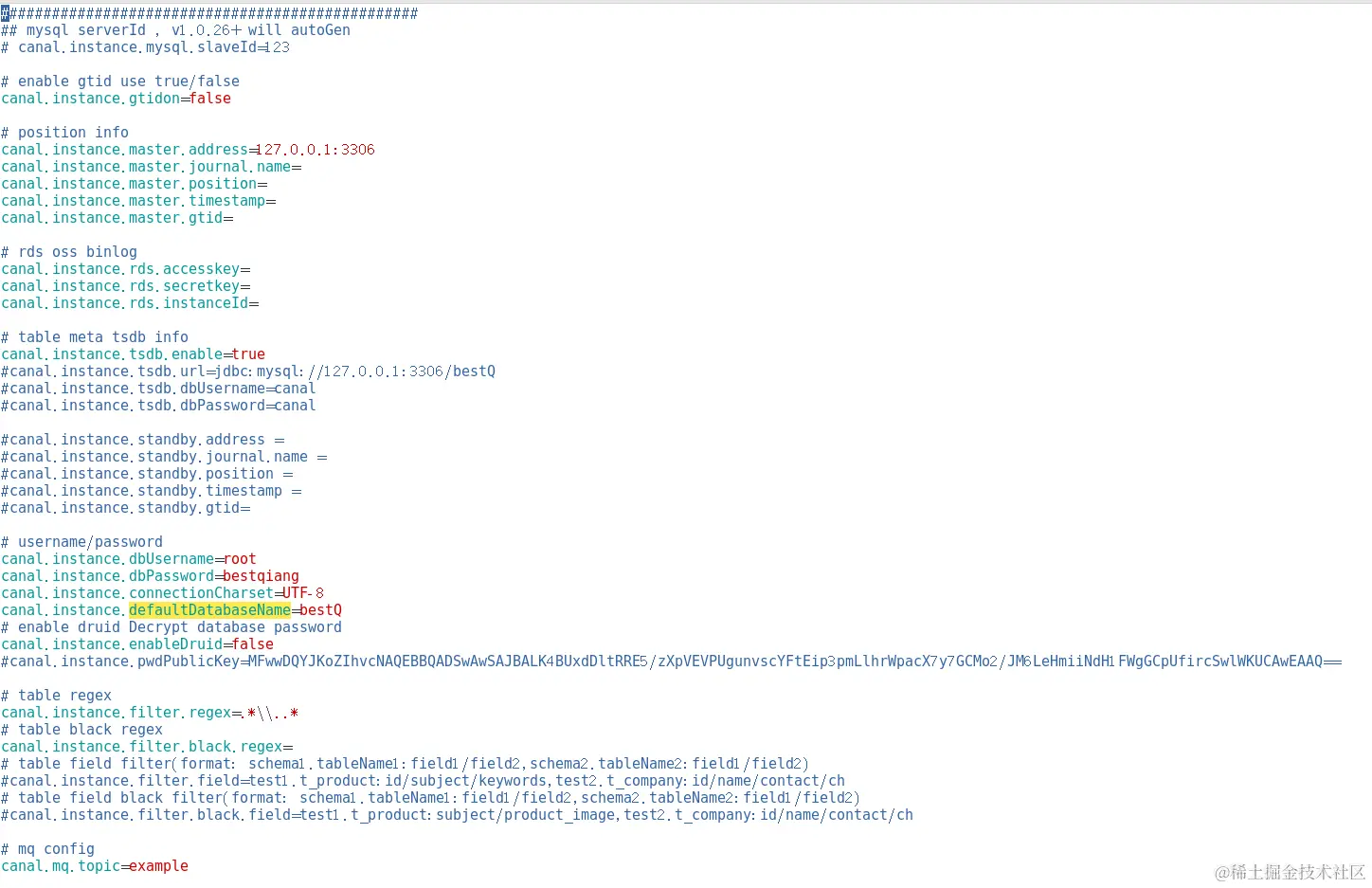Click 'canal.instance.enableDruid=false' line
The height and width of the screenshot is (888, 1372).
137,644
